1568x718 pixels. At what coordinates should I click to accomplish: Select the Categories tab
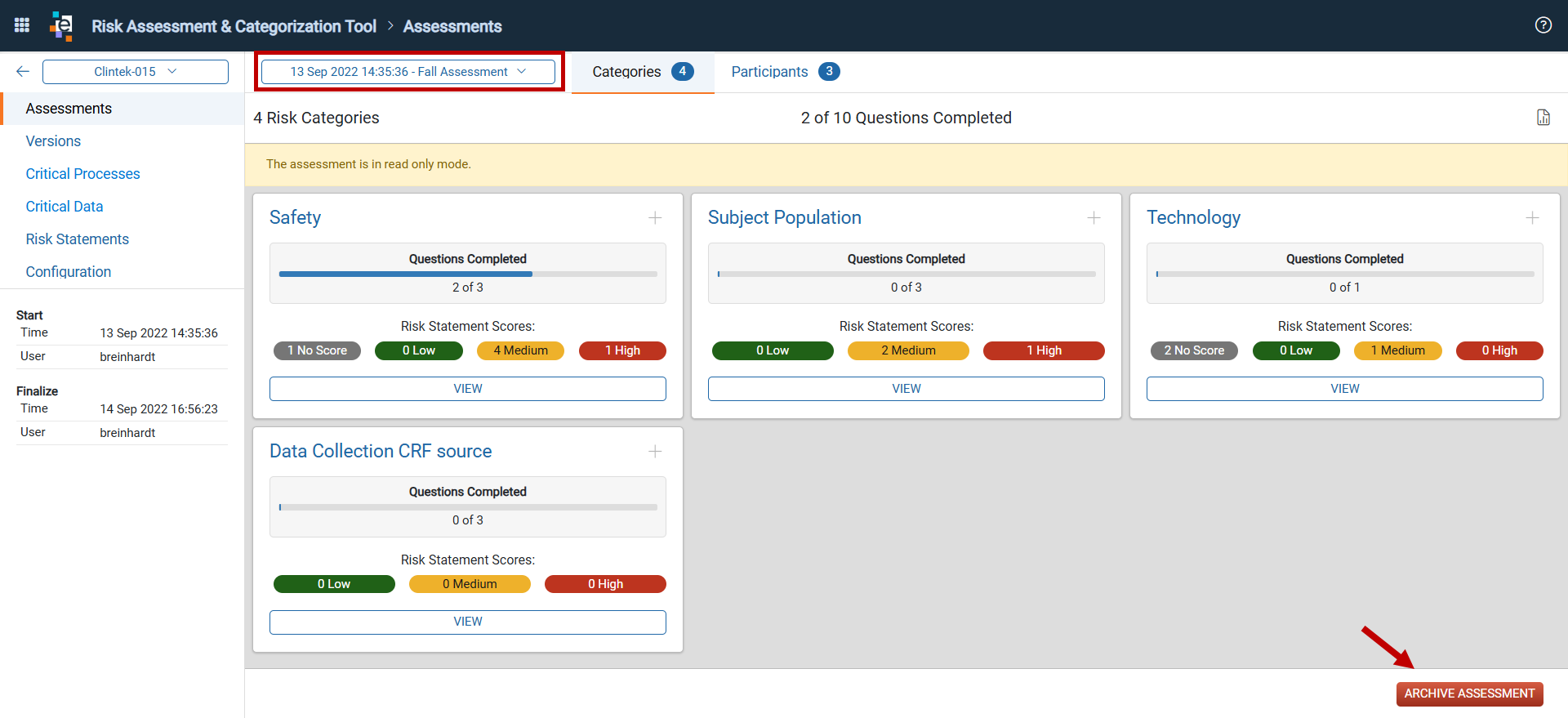[643, 72]
